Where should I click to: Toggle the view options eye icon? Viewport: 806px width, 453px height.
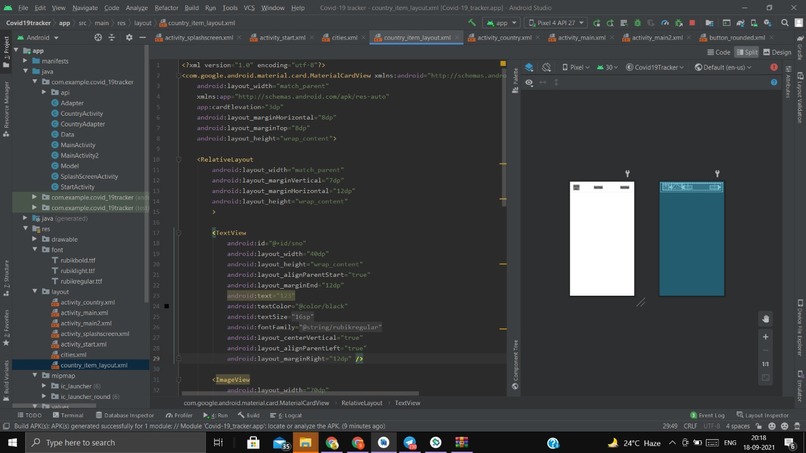[529, 82]
